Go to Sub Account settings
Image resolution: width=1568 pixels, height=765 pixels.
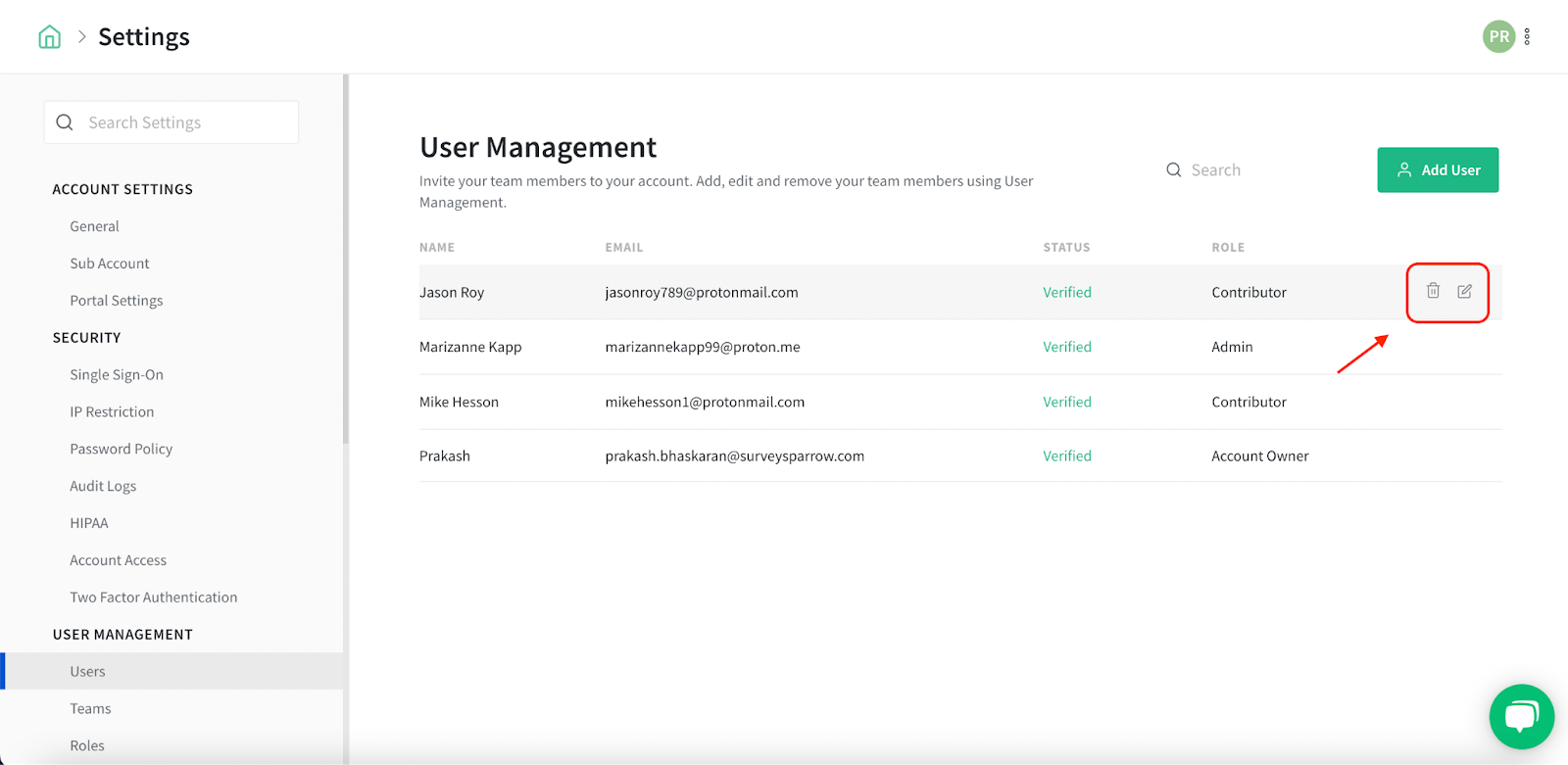(x=110, y=263)
